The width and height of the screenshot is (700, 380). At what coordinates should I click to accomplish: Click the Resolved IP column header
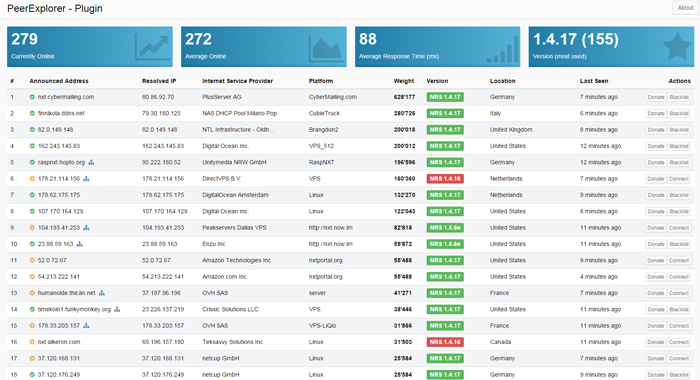[x=159, y=81]
